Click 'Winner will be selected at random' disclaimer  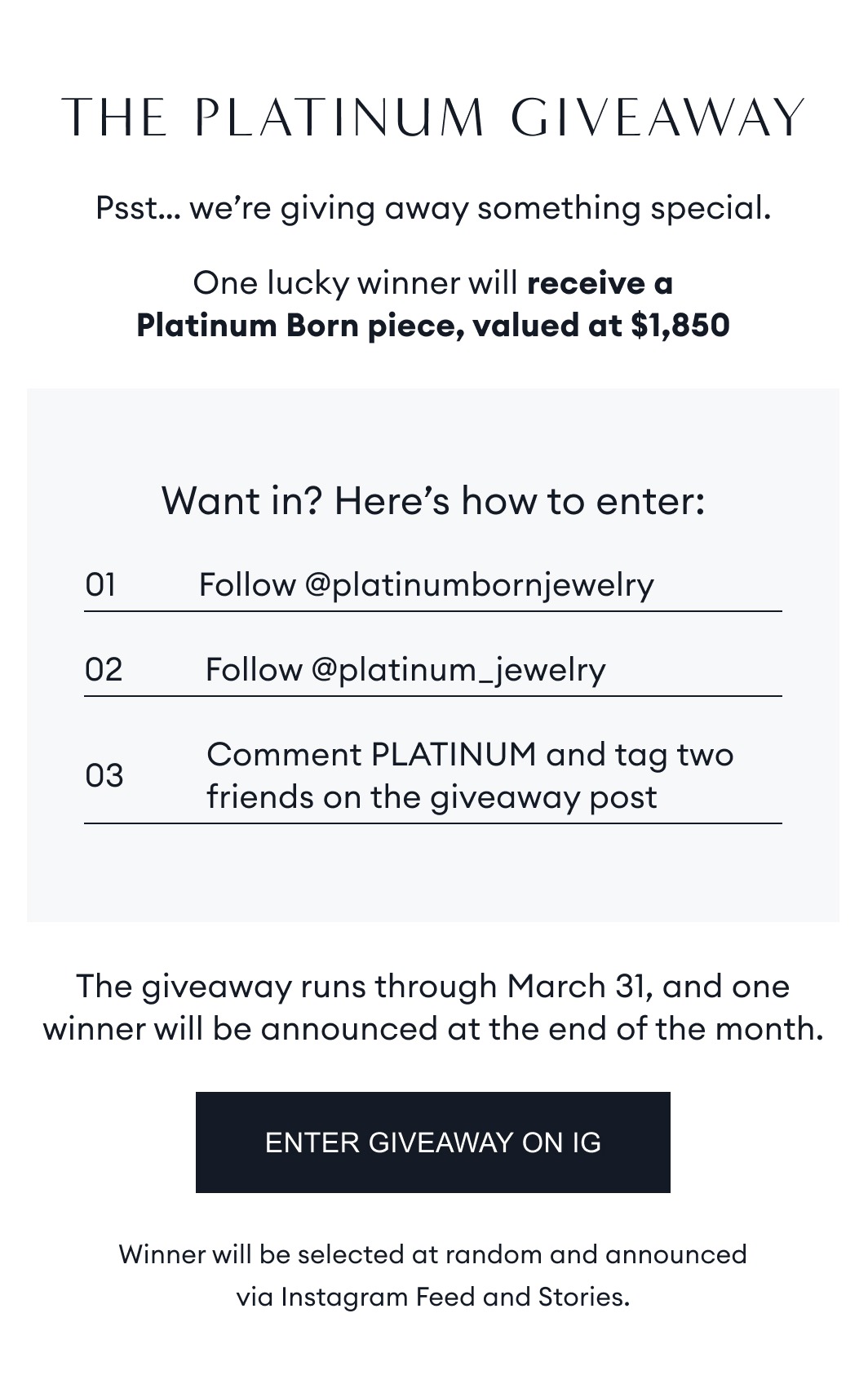[x=432, y=1254]
